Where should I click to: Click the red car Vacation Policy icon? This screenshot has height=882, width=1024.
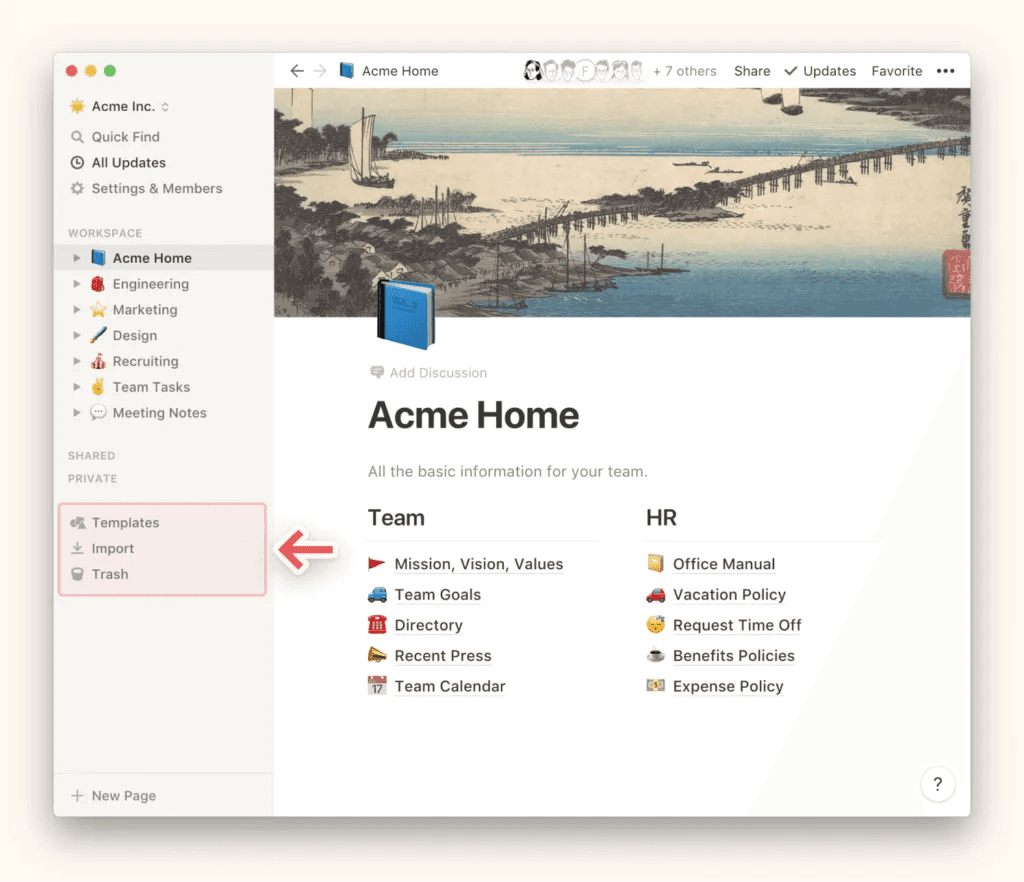[656, 594]
